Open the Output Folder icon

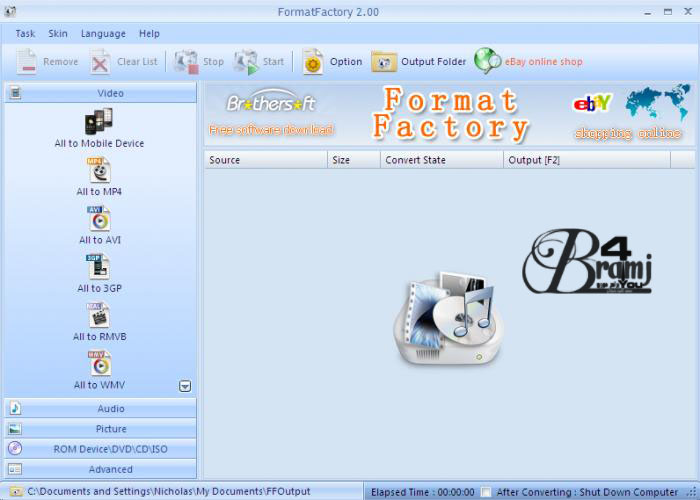(x=384, y=62)
